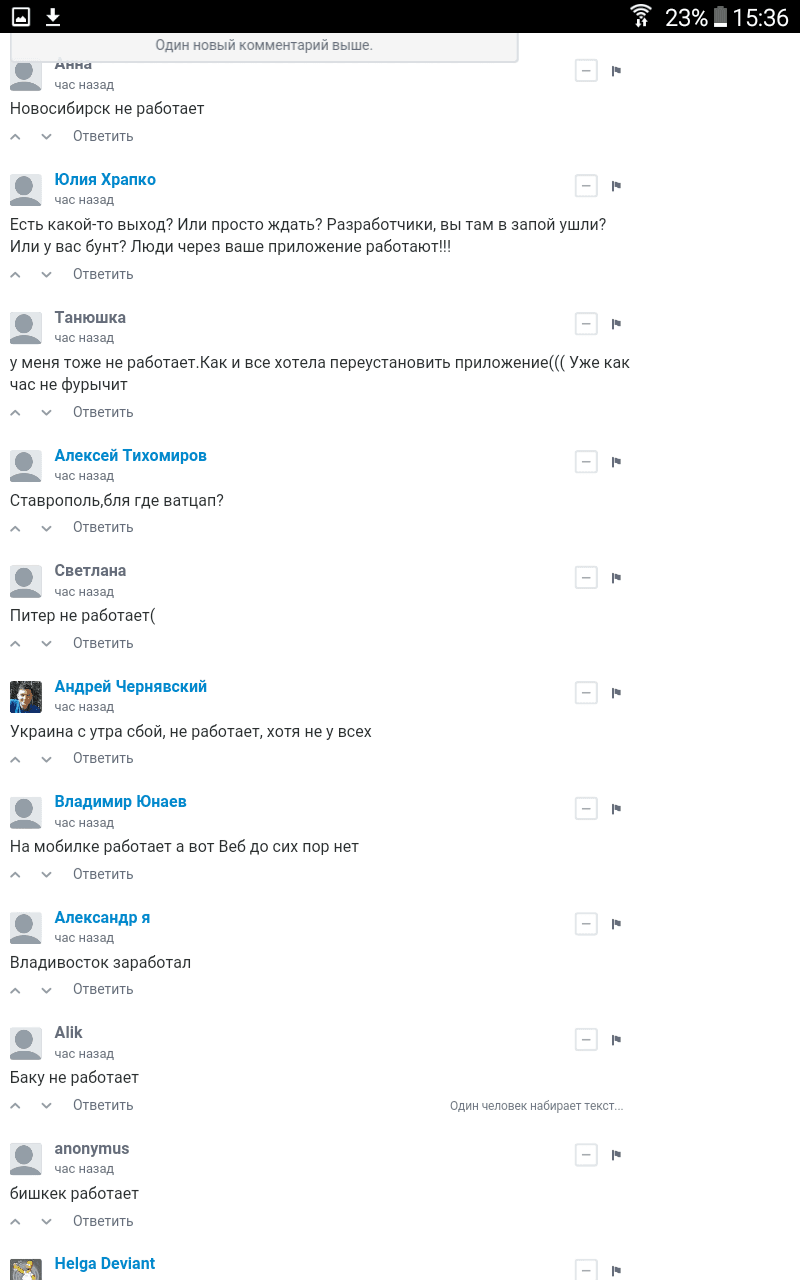Viewport: 800px width, 1280px height.
Task: Show the one new comment above
Action: point(264,46)
